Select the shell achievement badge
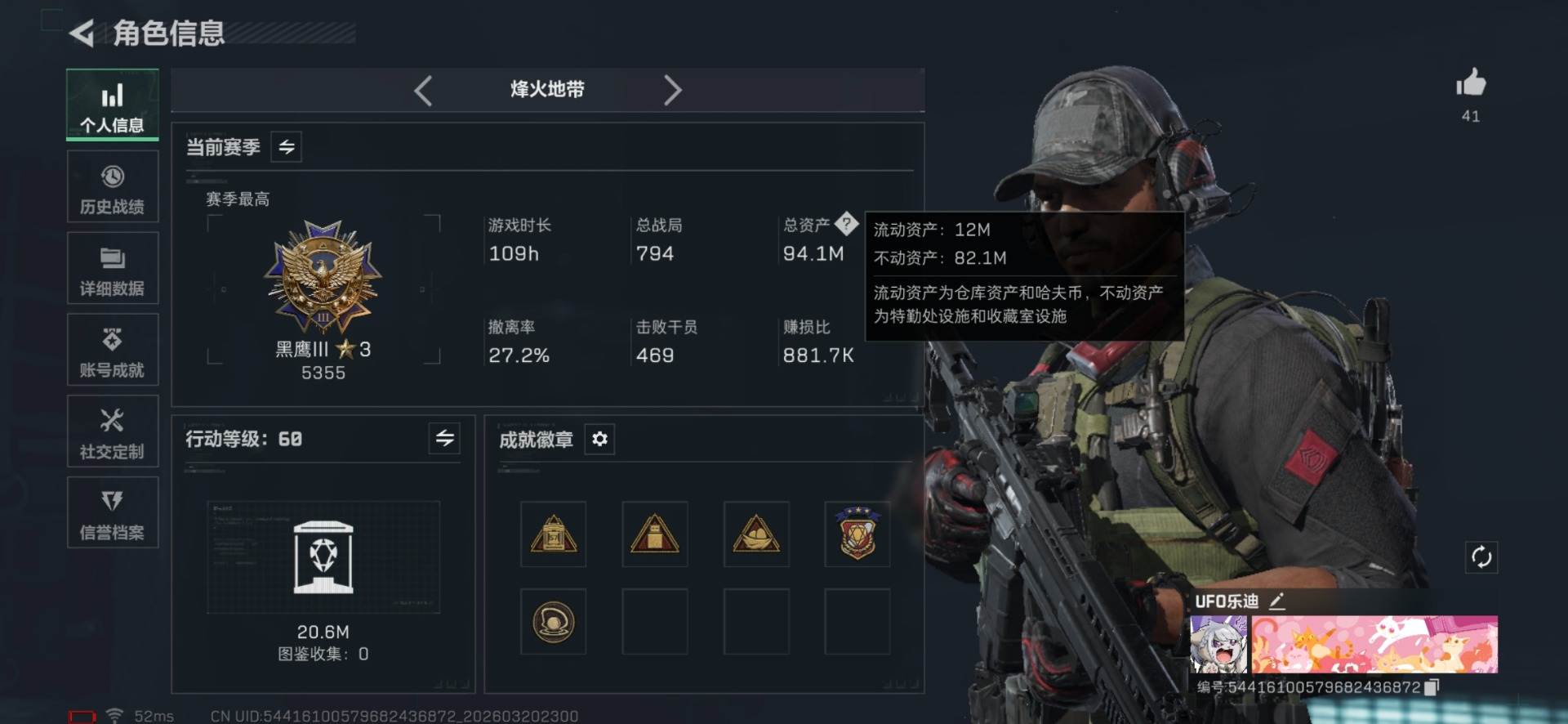The width and height of the screenshot is (1568, 724). (553, 622)
